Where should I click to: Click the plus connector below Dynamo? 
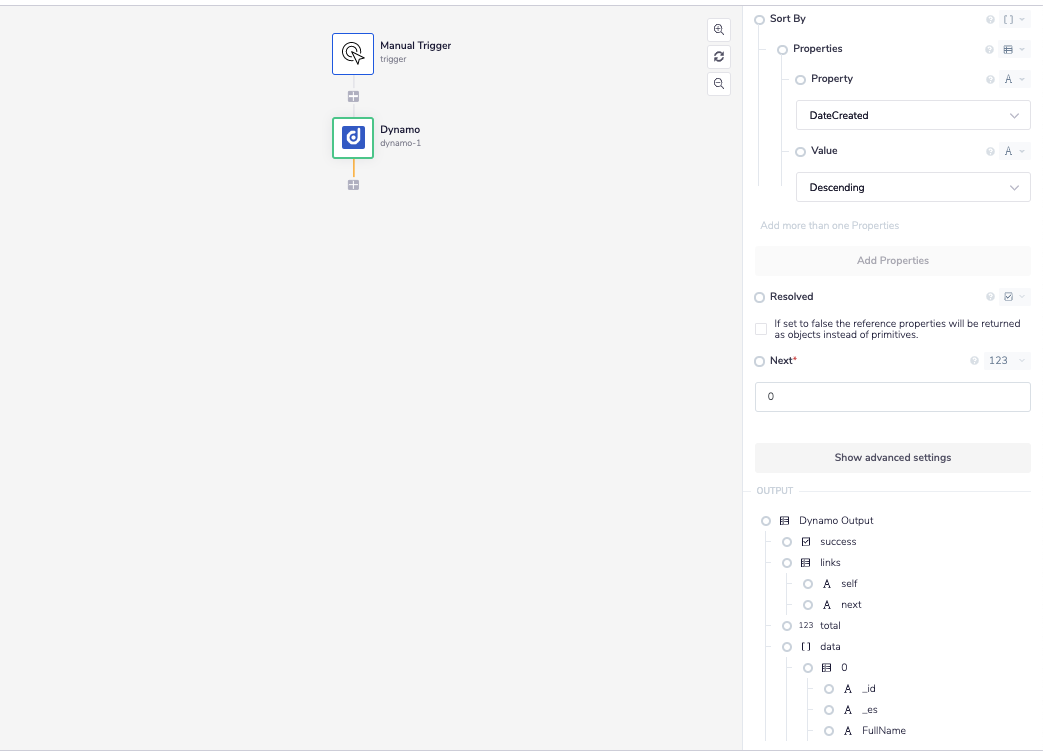[x=353, y=185]
